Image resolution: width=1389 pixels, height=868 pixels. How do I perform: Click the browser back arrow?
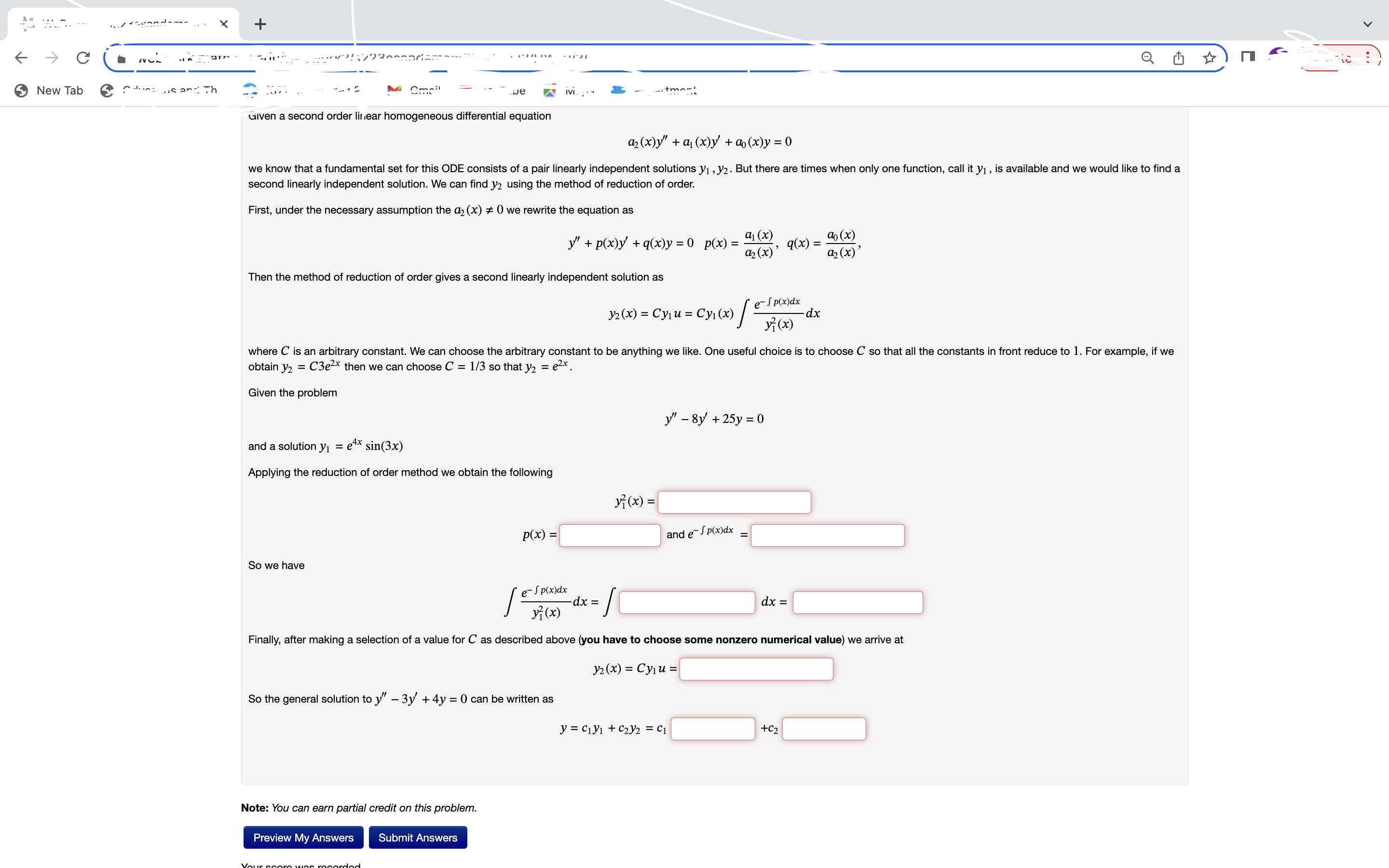[21, 57]
